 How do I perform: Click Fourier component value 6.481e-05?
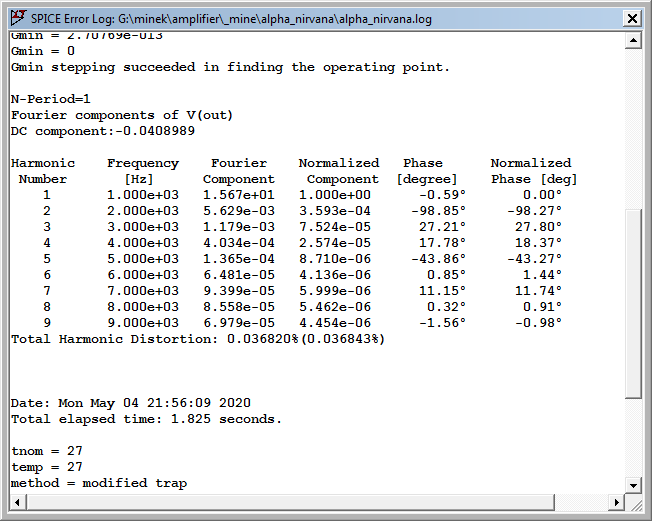pos(239,275)
